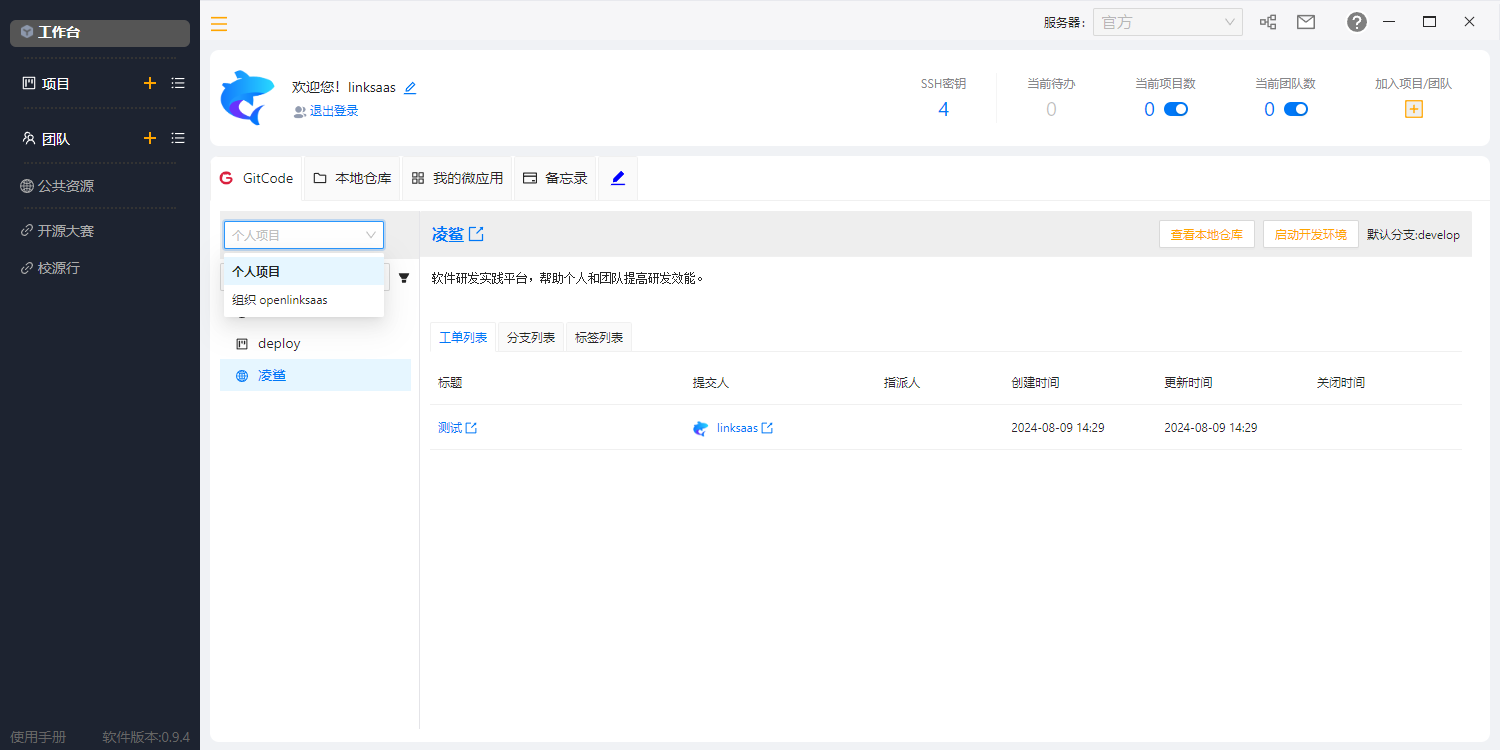Click the pencil icon next to username linksaas
This screenshot has height=750, width=1500.
(410, 88)
